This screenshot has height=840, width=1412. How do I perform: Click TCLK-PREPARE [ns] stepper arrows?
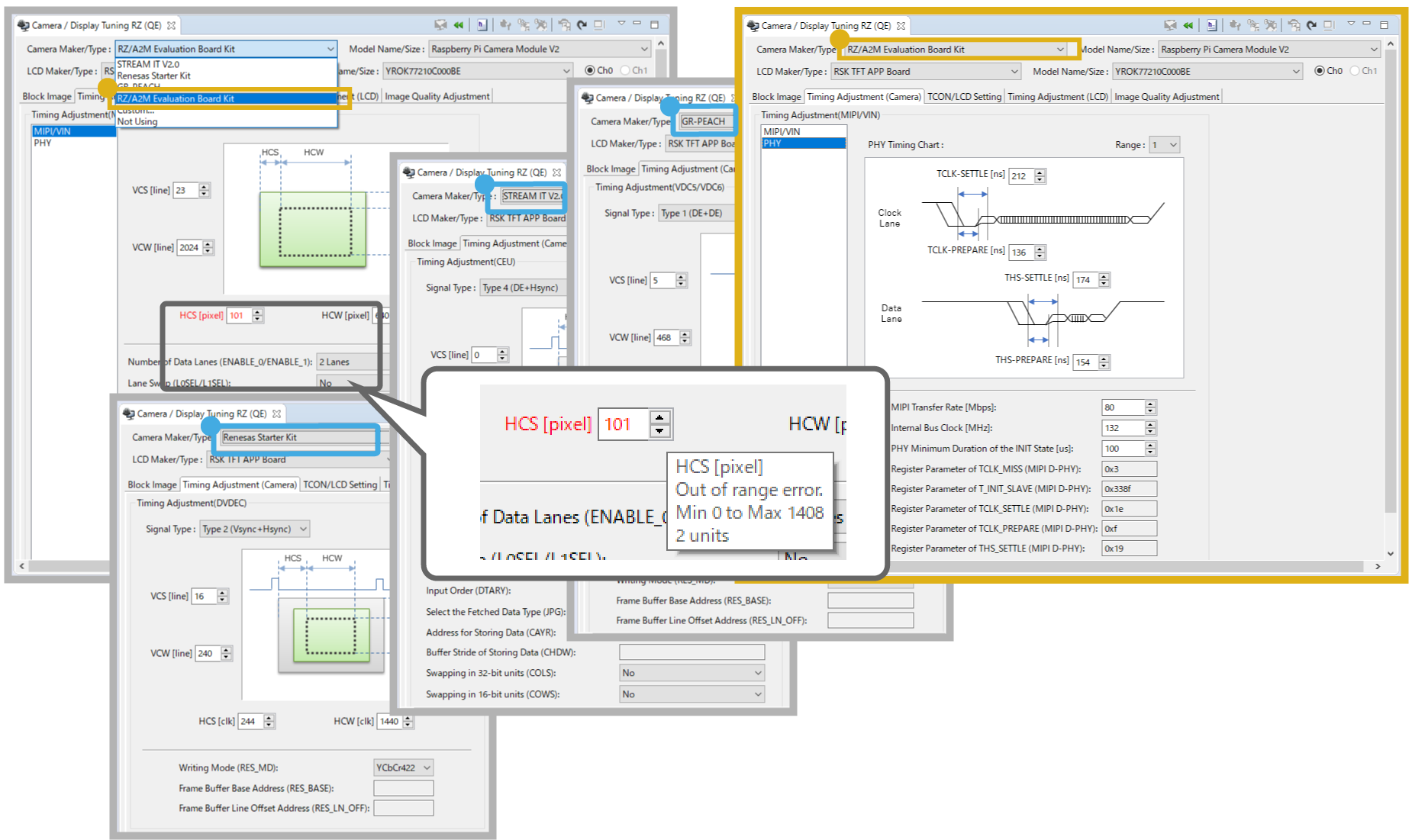point(1040,253)
